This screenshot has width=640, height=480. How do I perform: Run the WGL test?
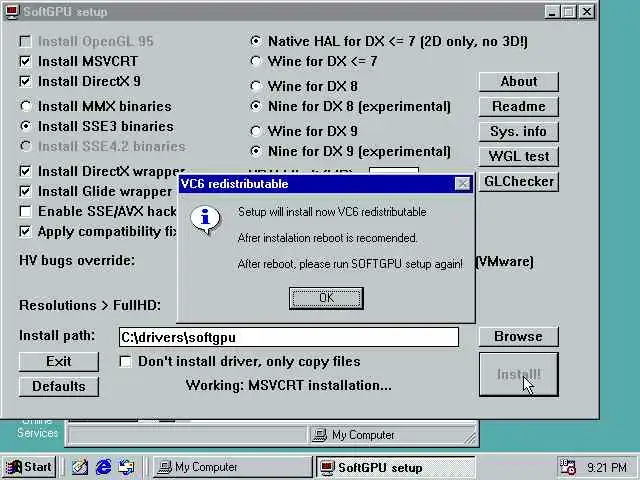pos(518,156)
